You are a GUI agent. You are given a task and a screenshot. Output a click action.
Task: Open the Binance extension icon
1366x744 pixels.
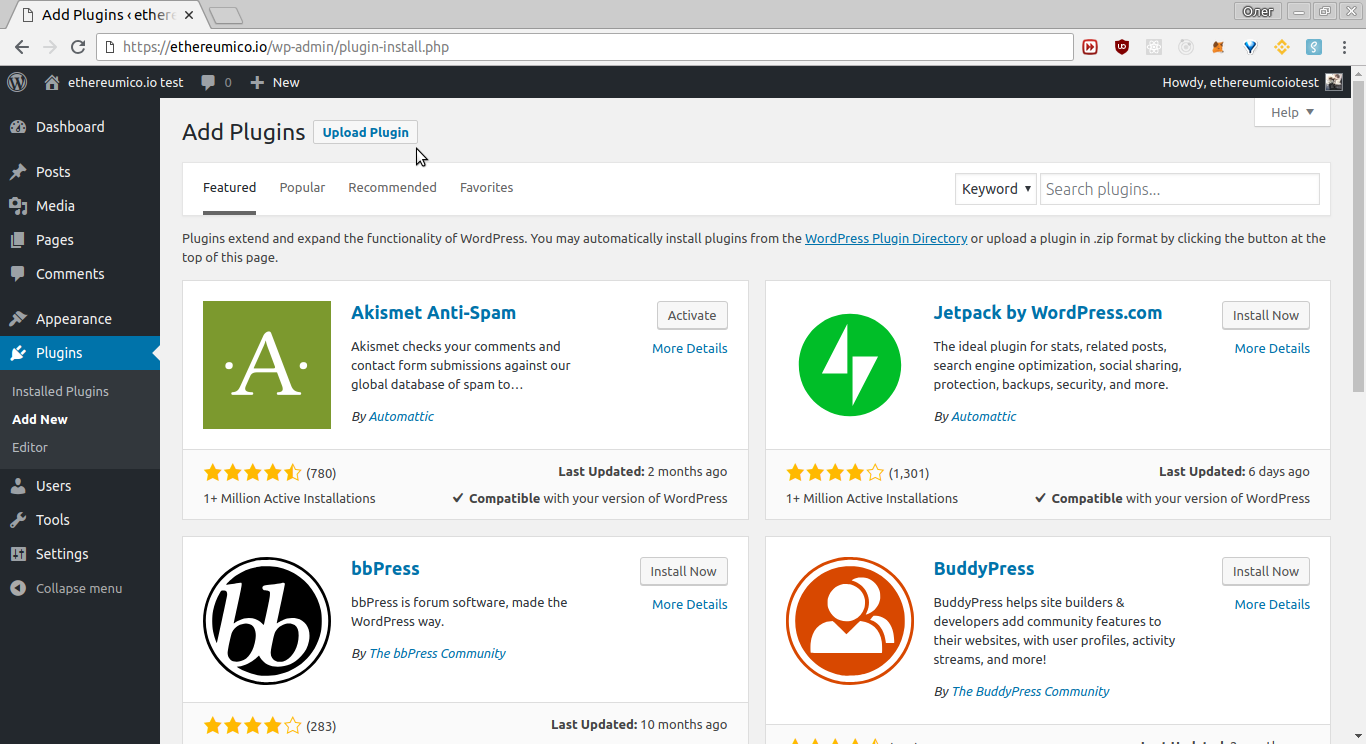point(1282,47)
